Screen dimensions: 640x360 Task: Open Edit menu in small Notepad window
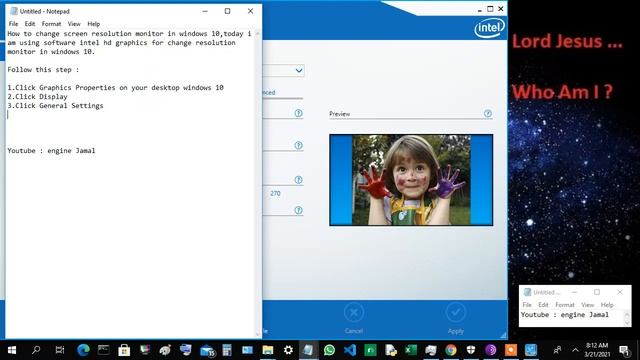[x=543, y=304]
